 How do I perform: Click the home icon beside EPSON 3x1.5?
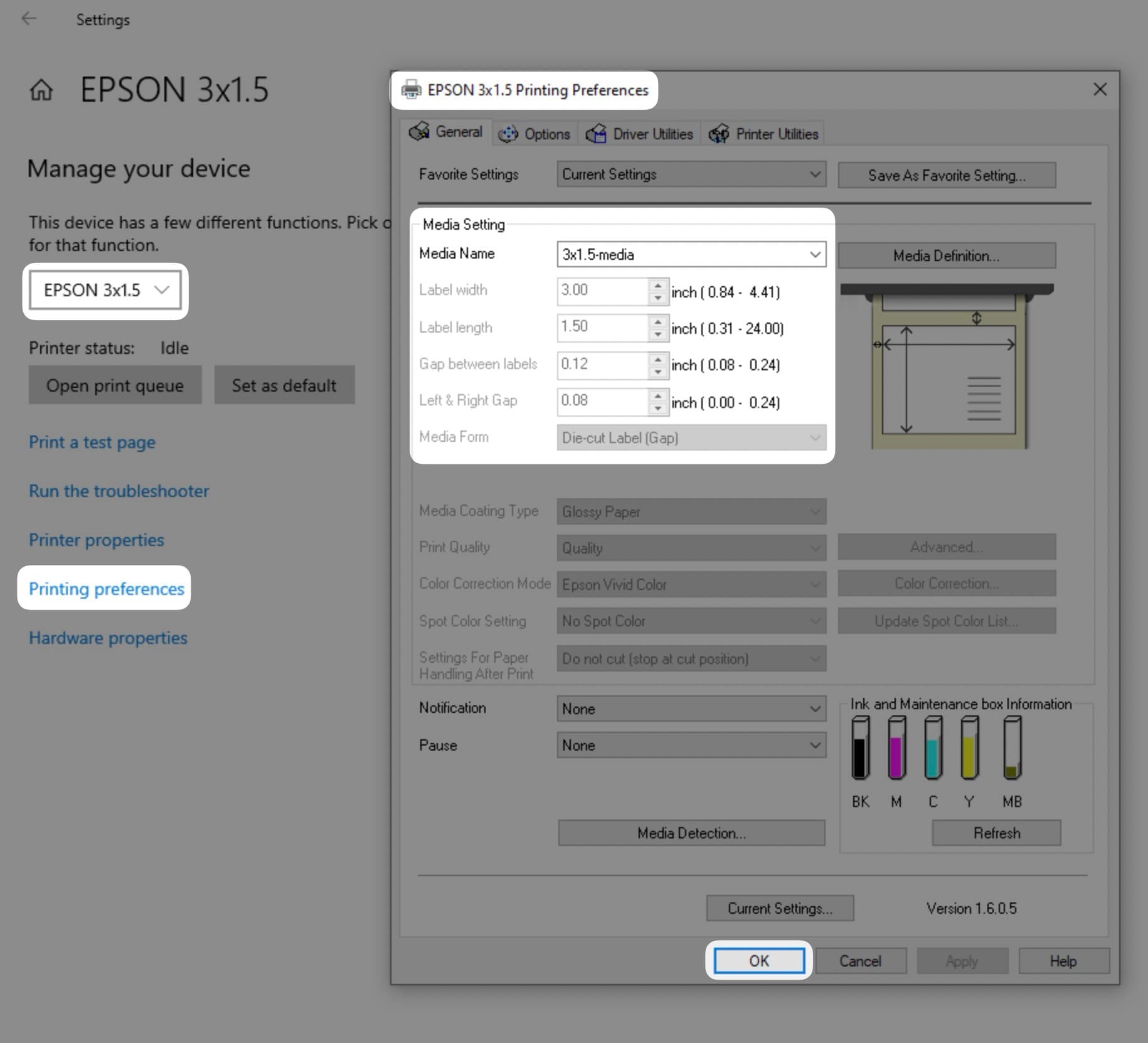pyautogui.click(x=41, y=90)
